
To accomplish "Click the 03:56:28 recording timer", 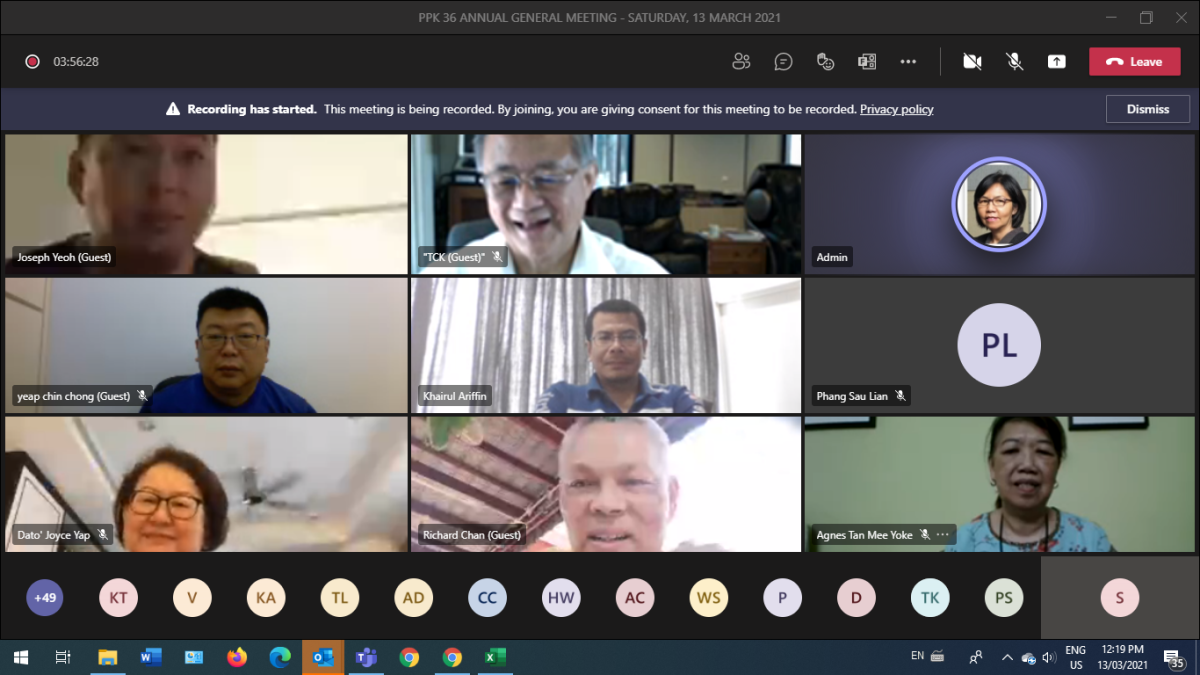I will click(x=76, y=61).
